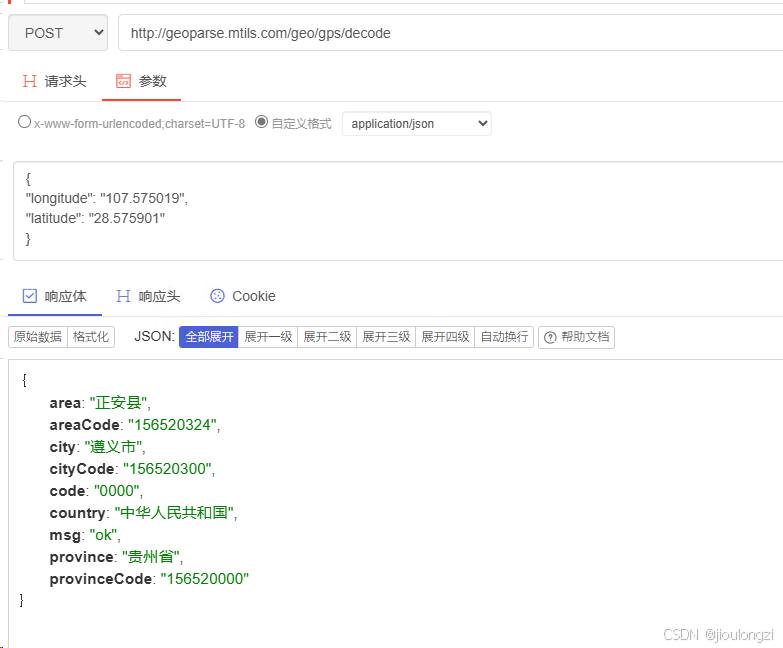Screen dimensions: 783x648
Task: Click the 请求头 H icon
Action: pos(29,81)
